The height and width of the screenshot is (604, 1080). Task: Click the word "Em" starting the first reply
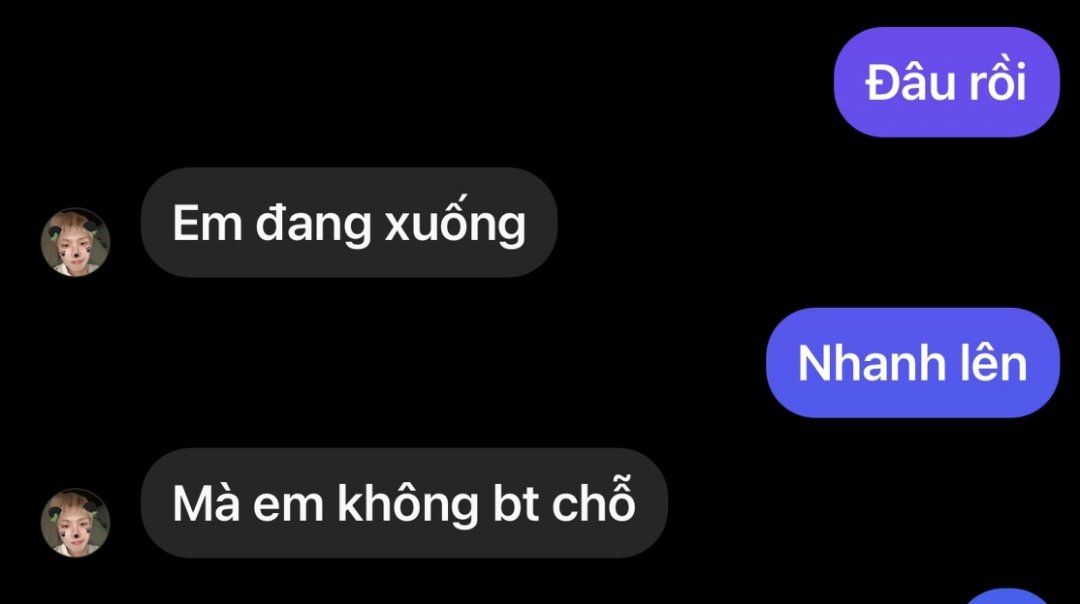[207, 222]
